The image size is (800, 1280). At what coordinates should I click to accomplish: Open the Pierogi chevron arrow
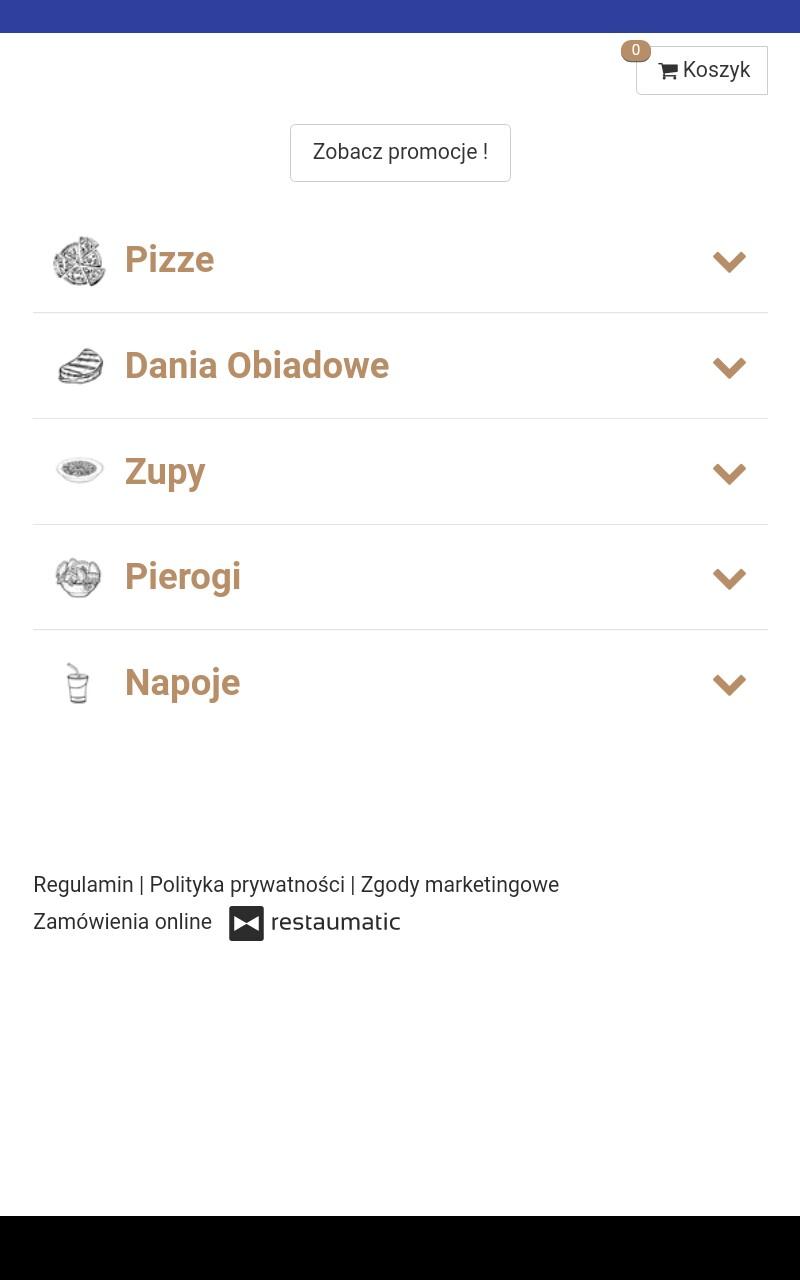[x=729, y=578]
